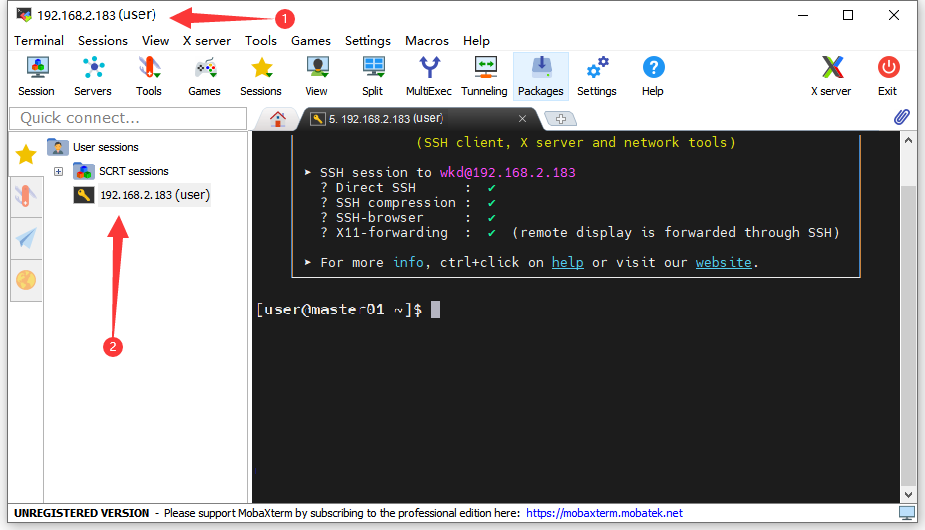This screenshot has height=530, width=925.
Task: Expand the SCRT sessions folder
Action: (58, 171)
